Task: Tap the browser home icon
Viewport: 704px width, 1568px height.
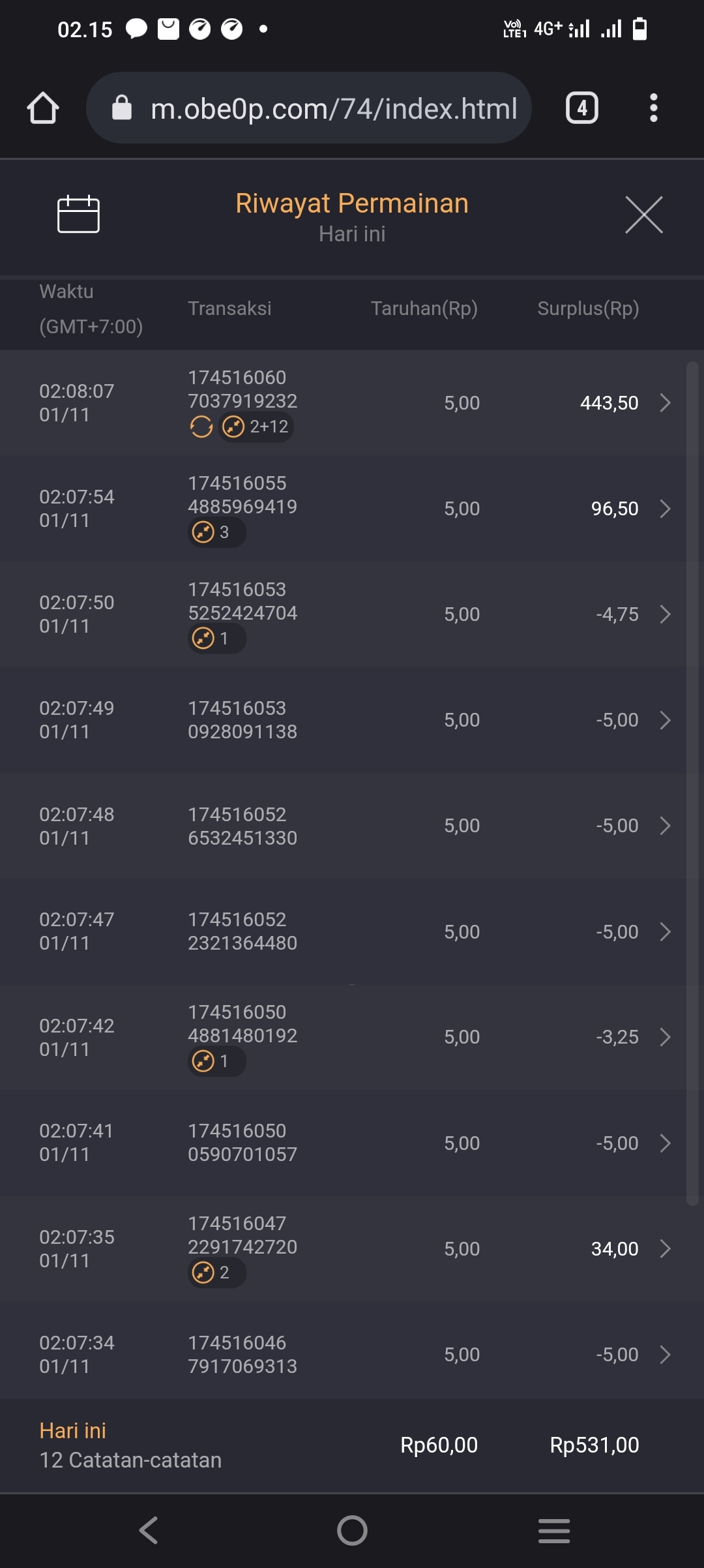Action: [x=43, y=108]
